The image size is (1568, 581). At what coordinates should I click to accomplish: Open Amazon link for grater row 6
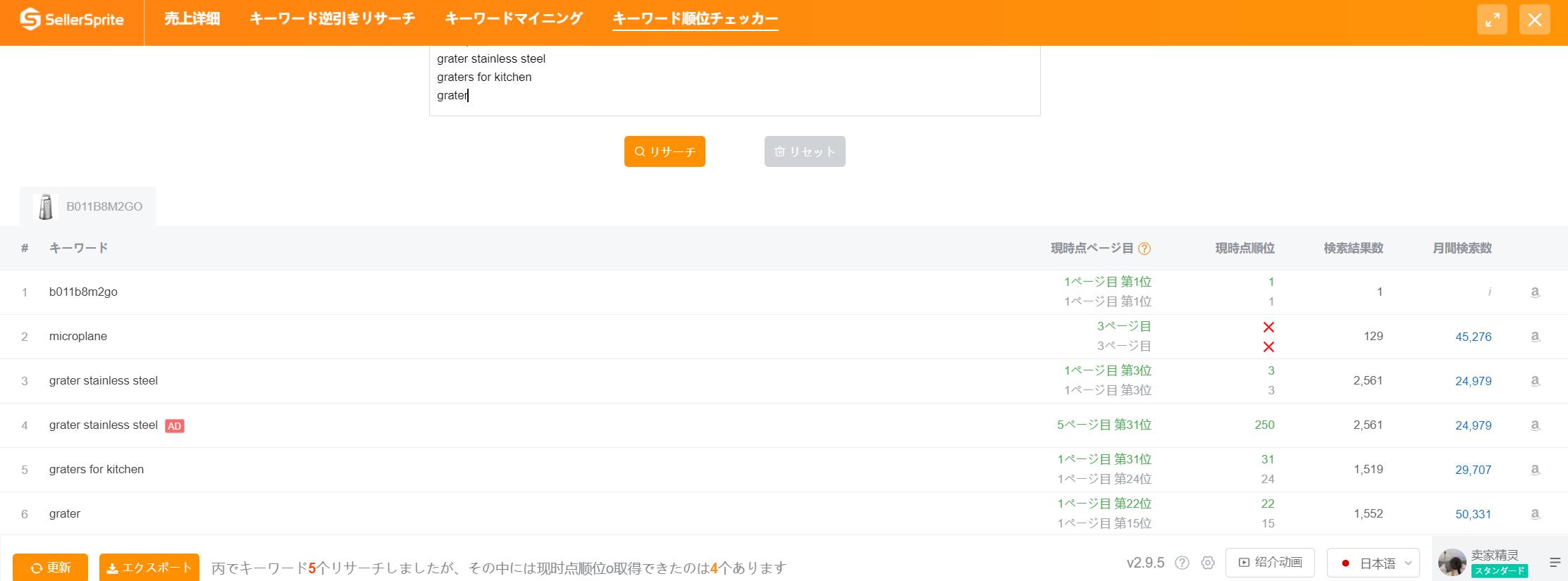click(x=1535, y=514)
